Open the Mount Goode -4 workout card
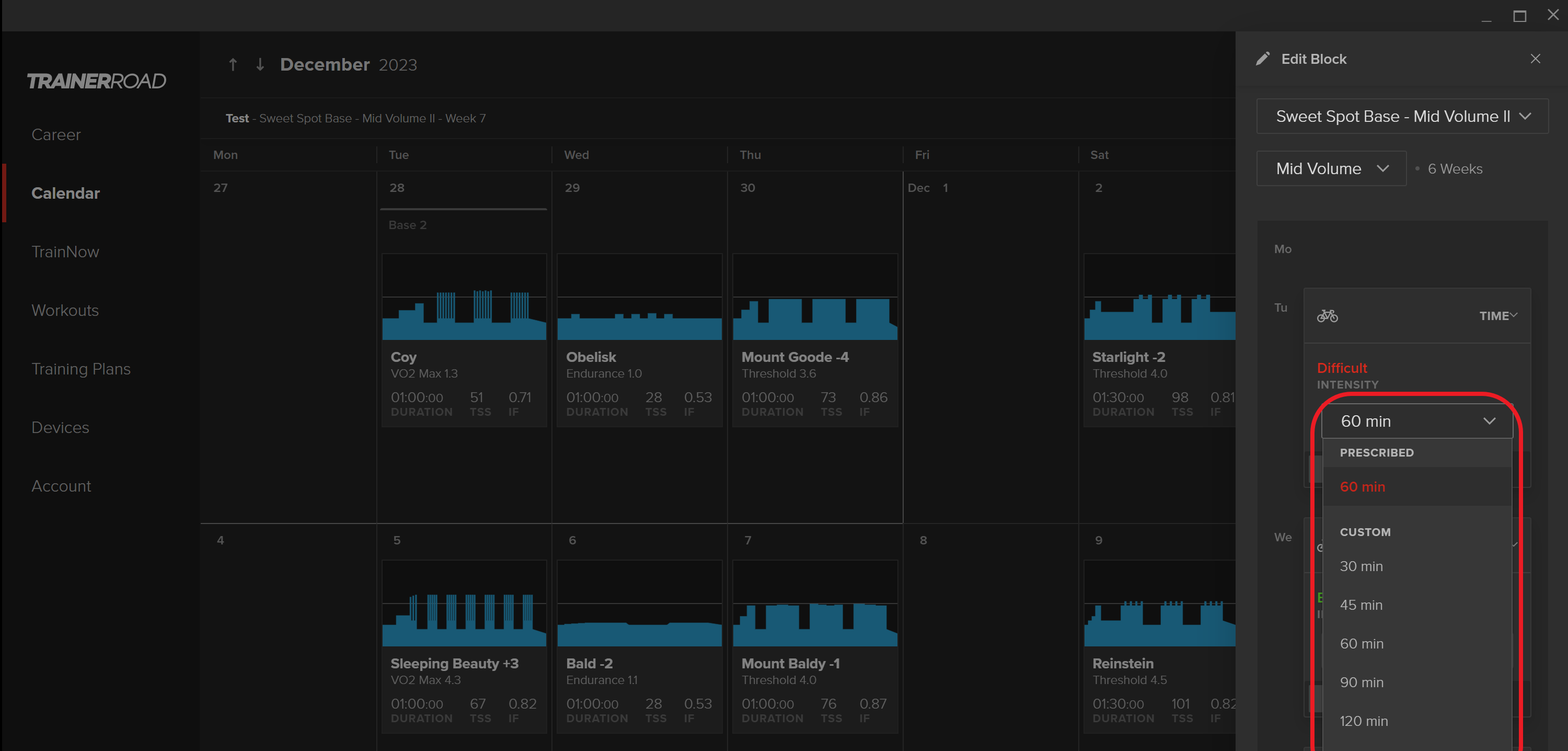This screenshot has width=1568, height=751. (814, 340)
